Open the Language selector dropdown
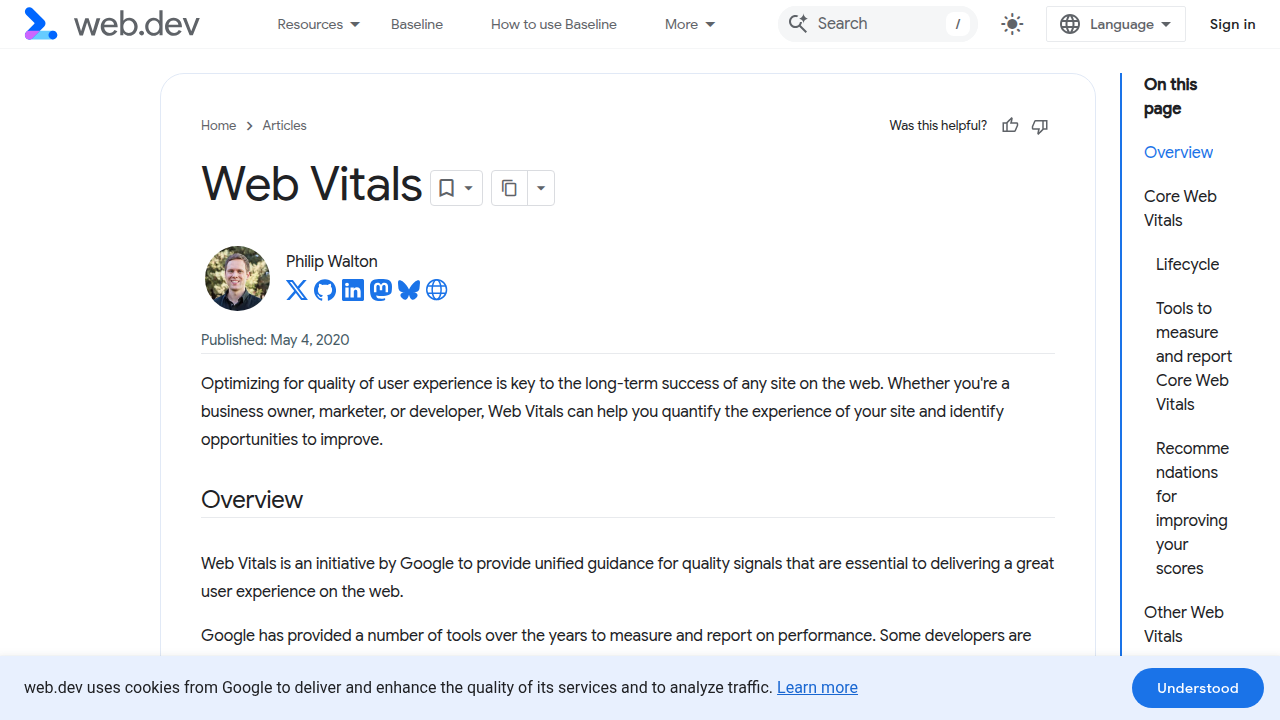The image size is (1280, 720). (1115, 23)
